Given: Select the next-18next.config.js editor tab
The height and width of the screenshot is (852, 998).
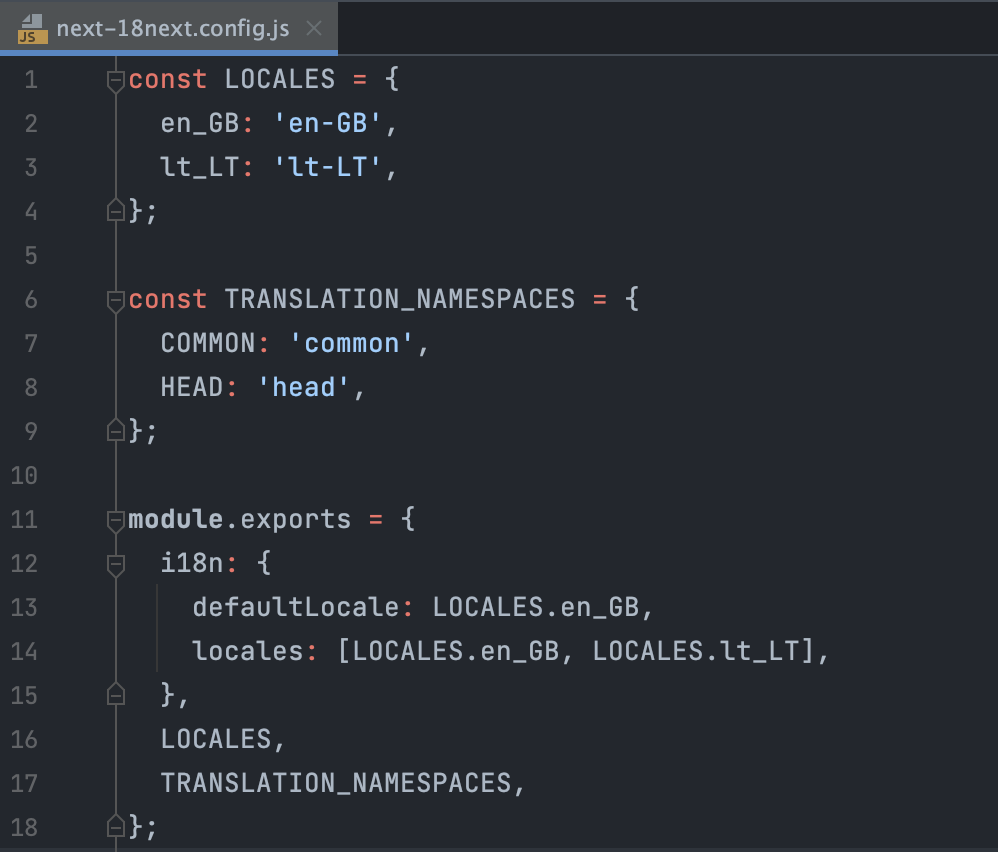Looking at the screenshot, I should [x=170, y=28].
